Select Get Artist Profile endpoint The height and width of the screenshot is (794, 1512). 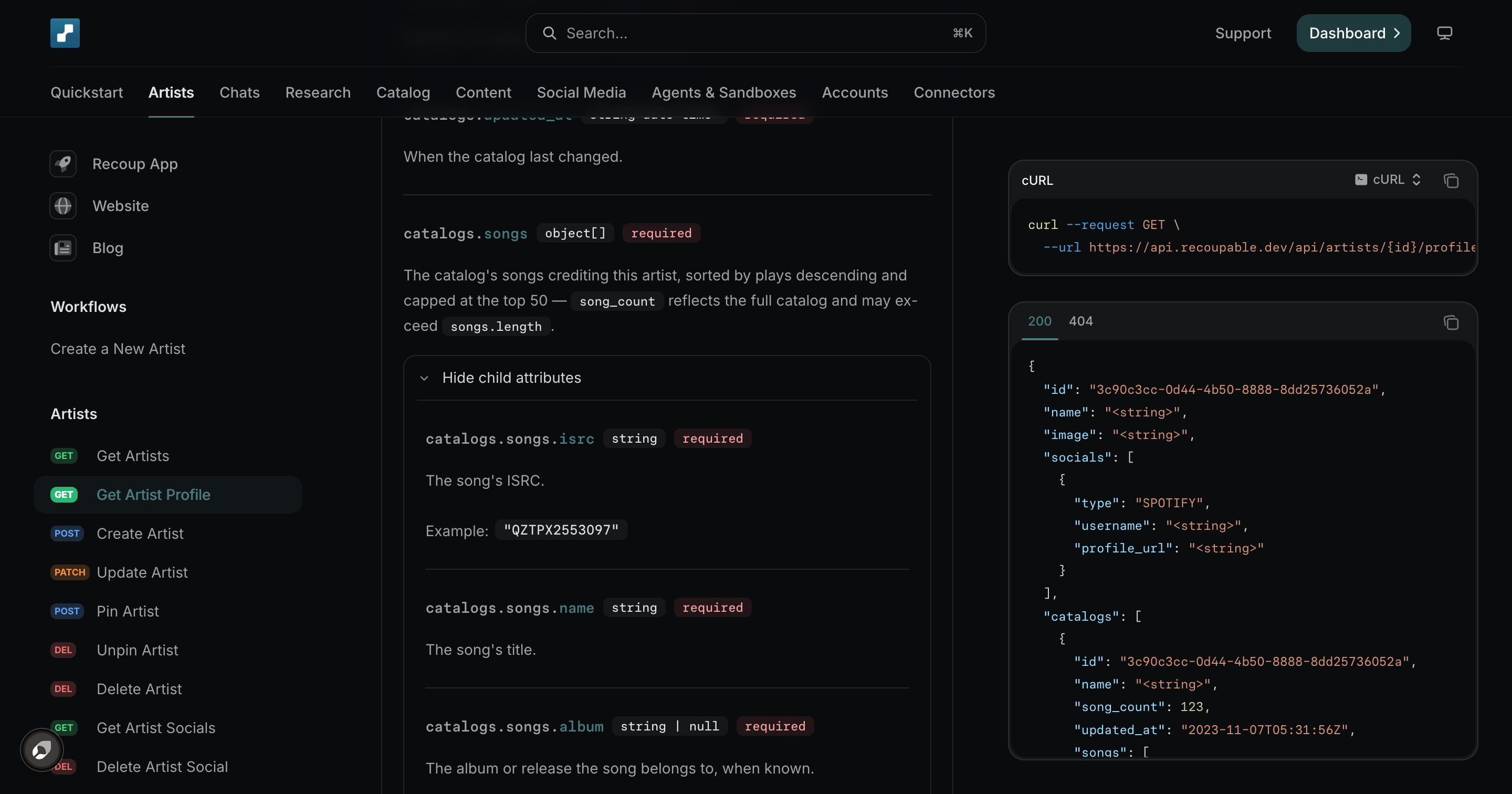[x=168, y=495]
